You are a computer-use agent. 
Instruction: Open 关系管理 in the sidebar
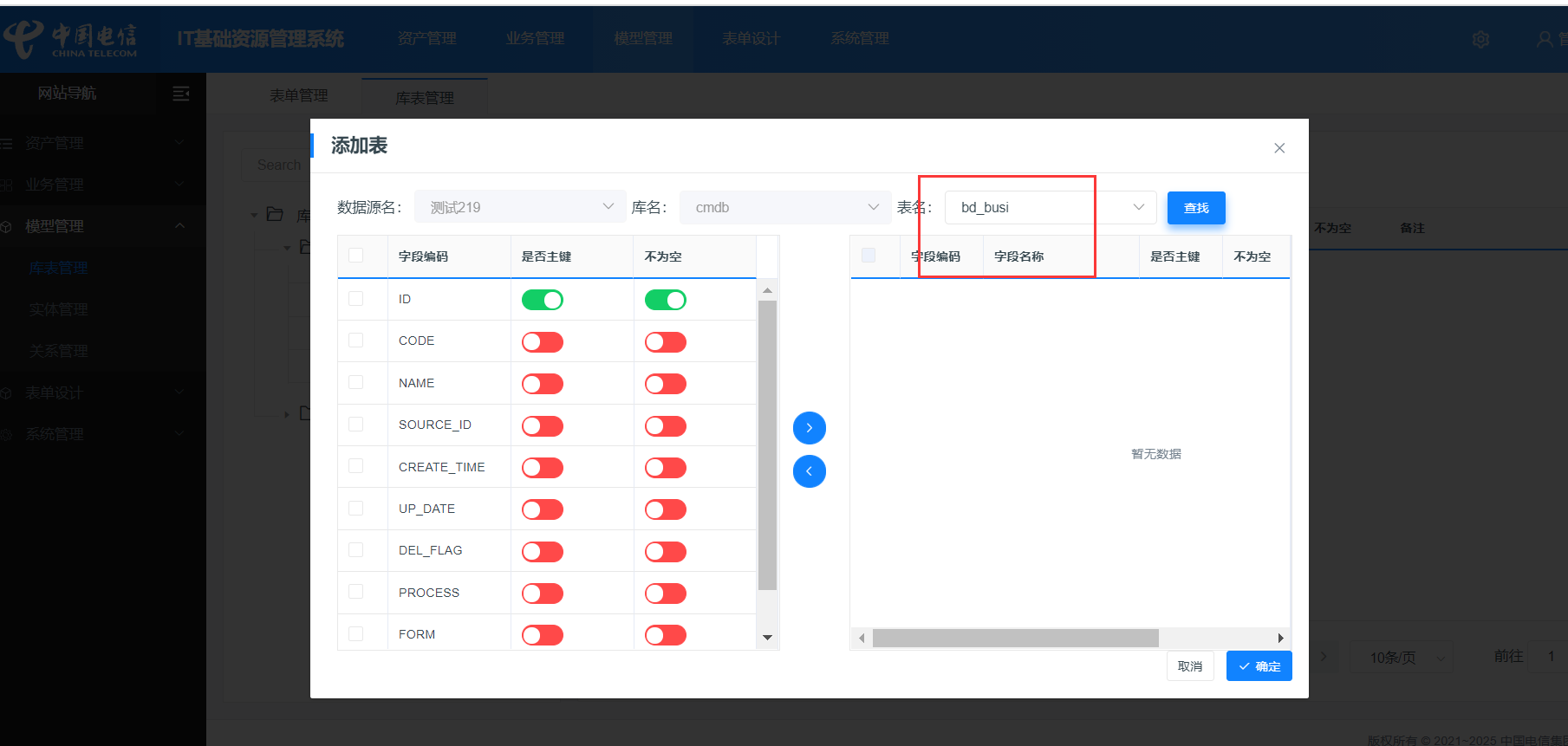click(58, 351)
